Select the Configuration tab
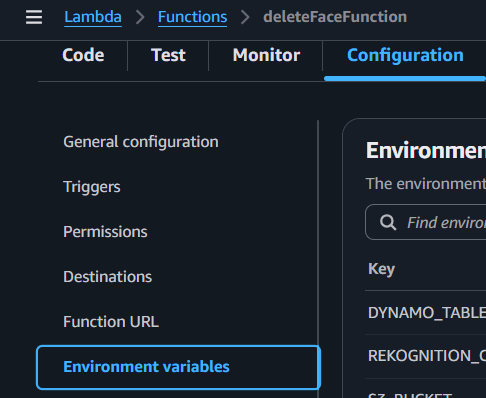The image size is (486, 398). coord(405,55)
